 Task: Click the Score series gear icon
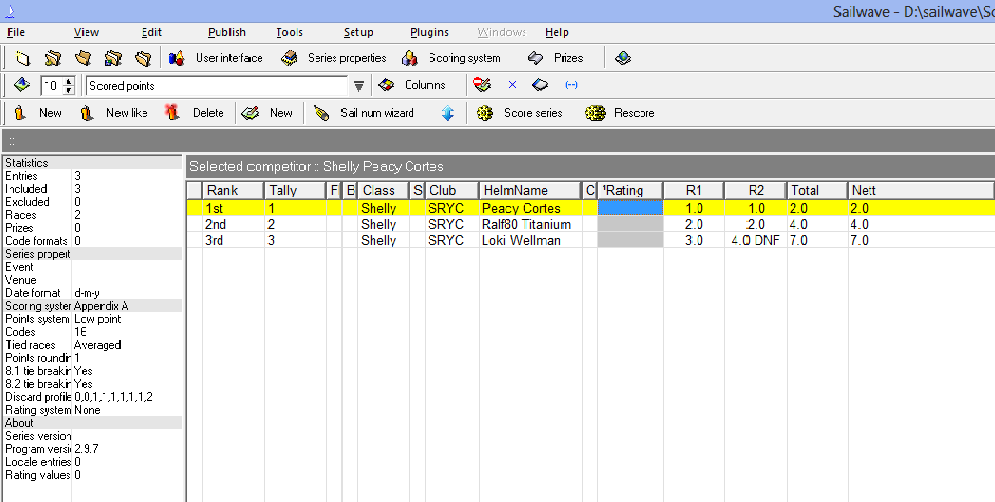tap(487, 113)
